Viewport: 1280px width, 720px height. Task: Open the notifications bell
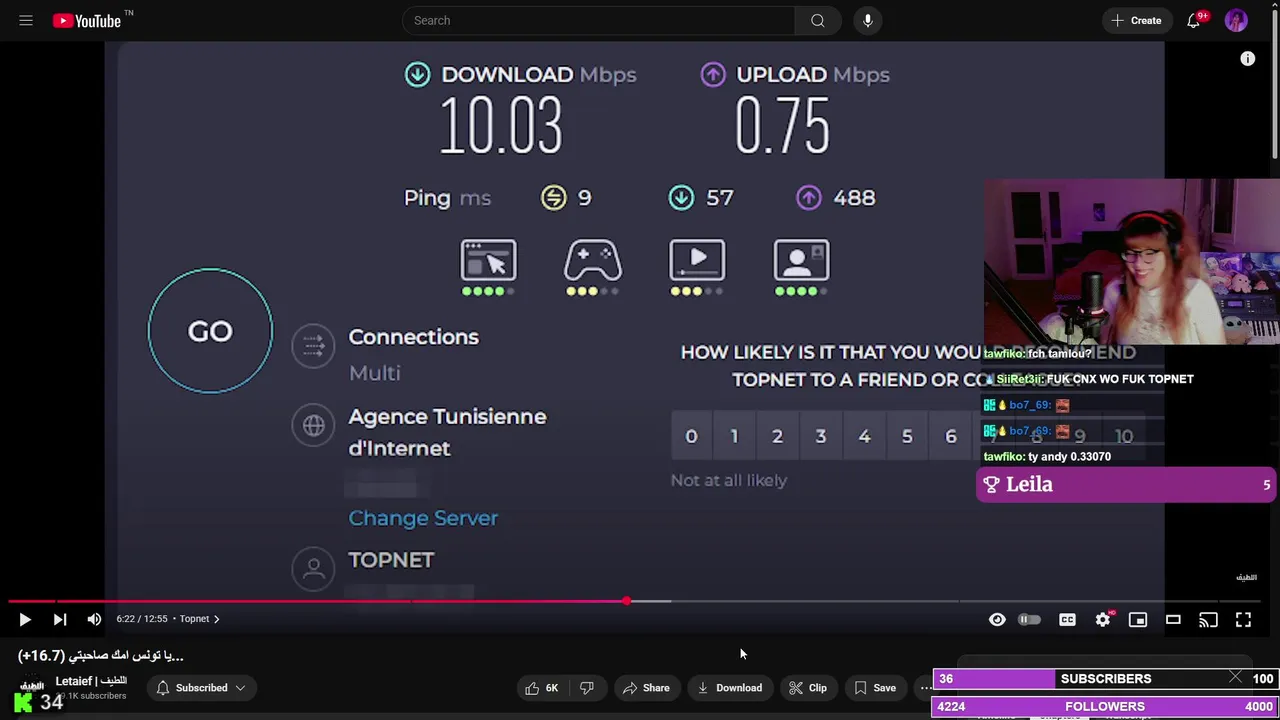pos(1193,20)
